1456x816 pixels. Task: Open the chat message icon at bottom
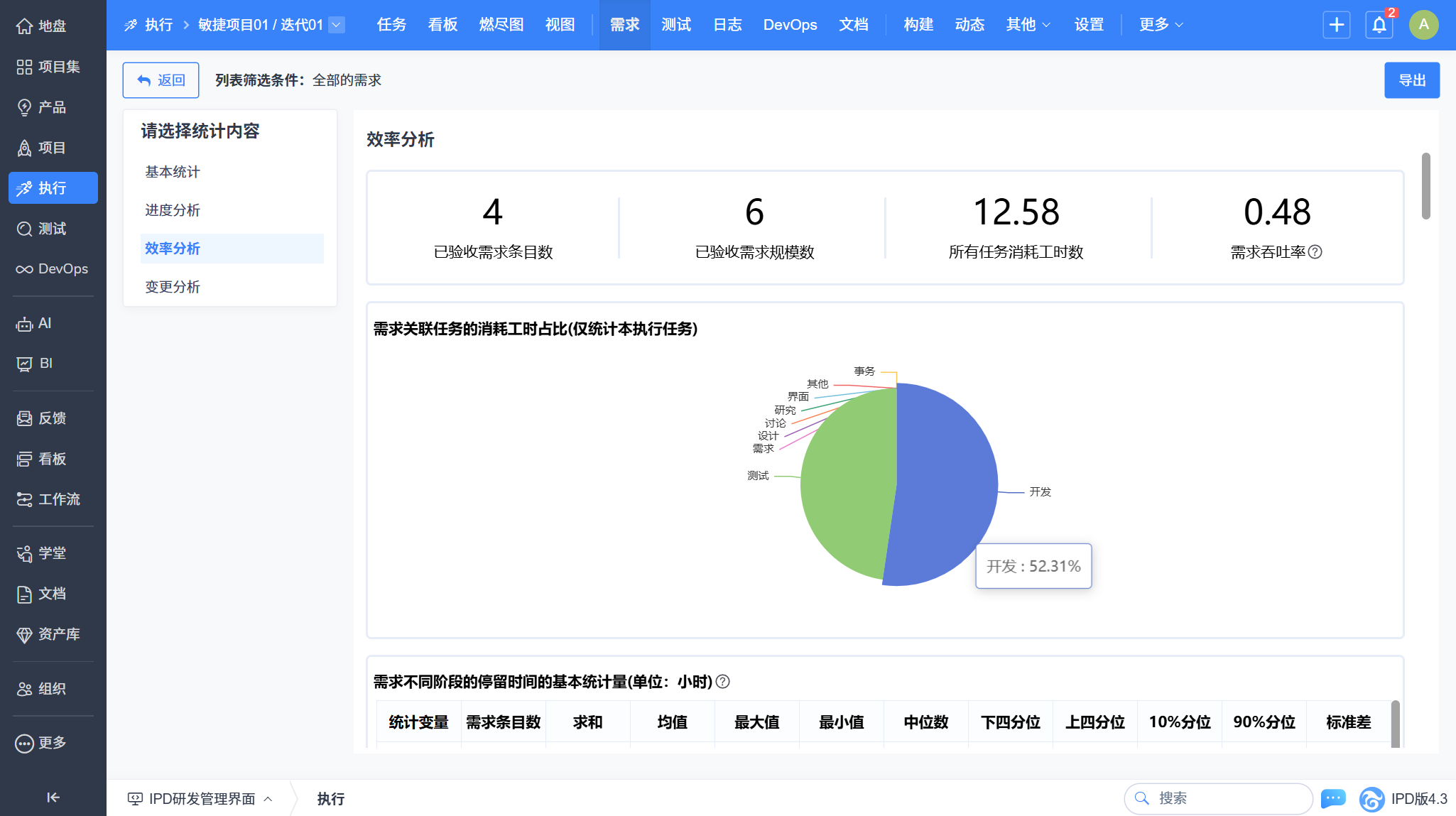[1332, 798]
